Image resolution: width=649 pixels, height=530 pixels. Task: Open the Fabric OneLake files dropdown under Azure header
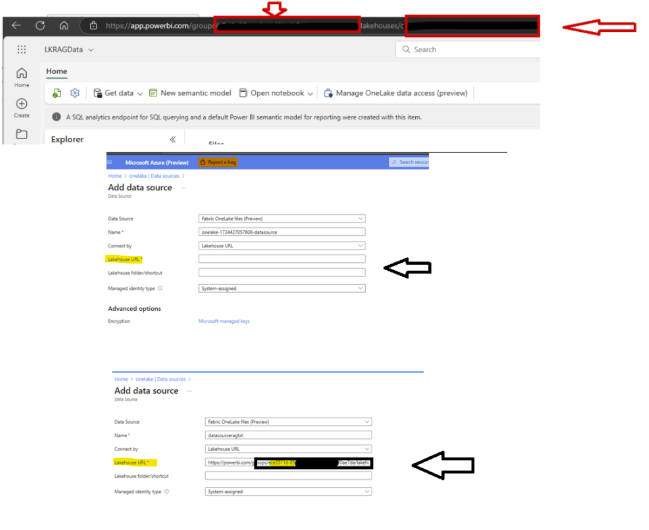tap(282, 219)
